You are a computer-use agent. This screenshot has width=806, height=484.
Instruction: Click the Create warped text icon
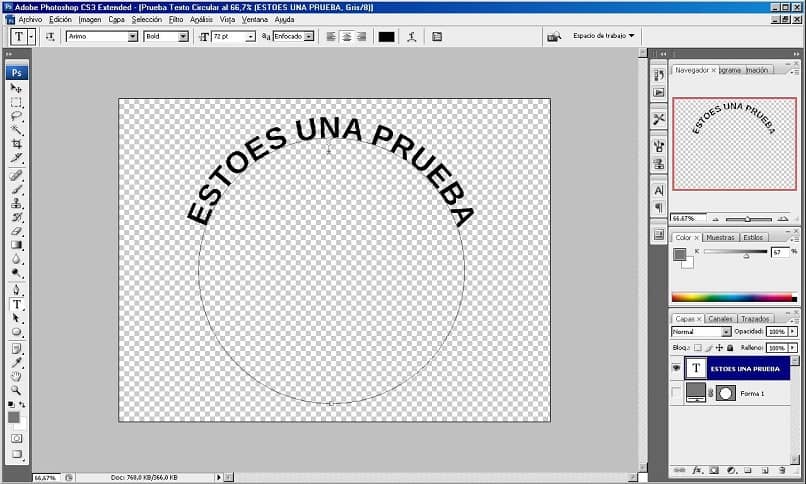[x=411, y=36]
